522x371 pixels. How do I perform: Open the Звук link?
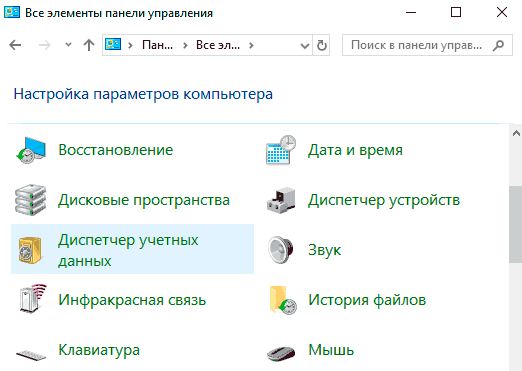click(x=325, y=250)
